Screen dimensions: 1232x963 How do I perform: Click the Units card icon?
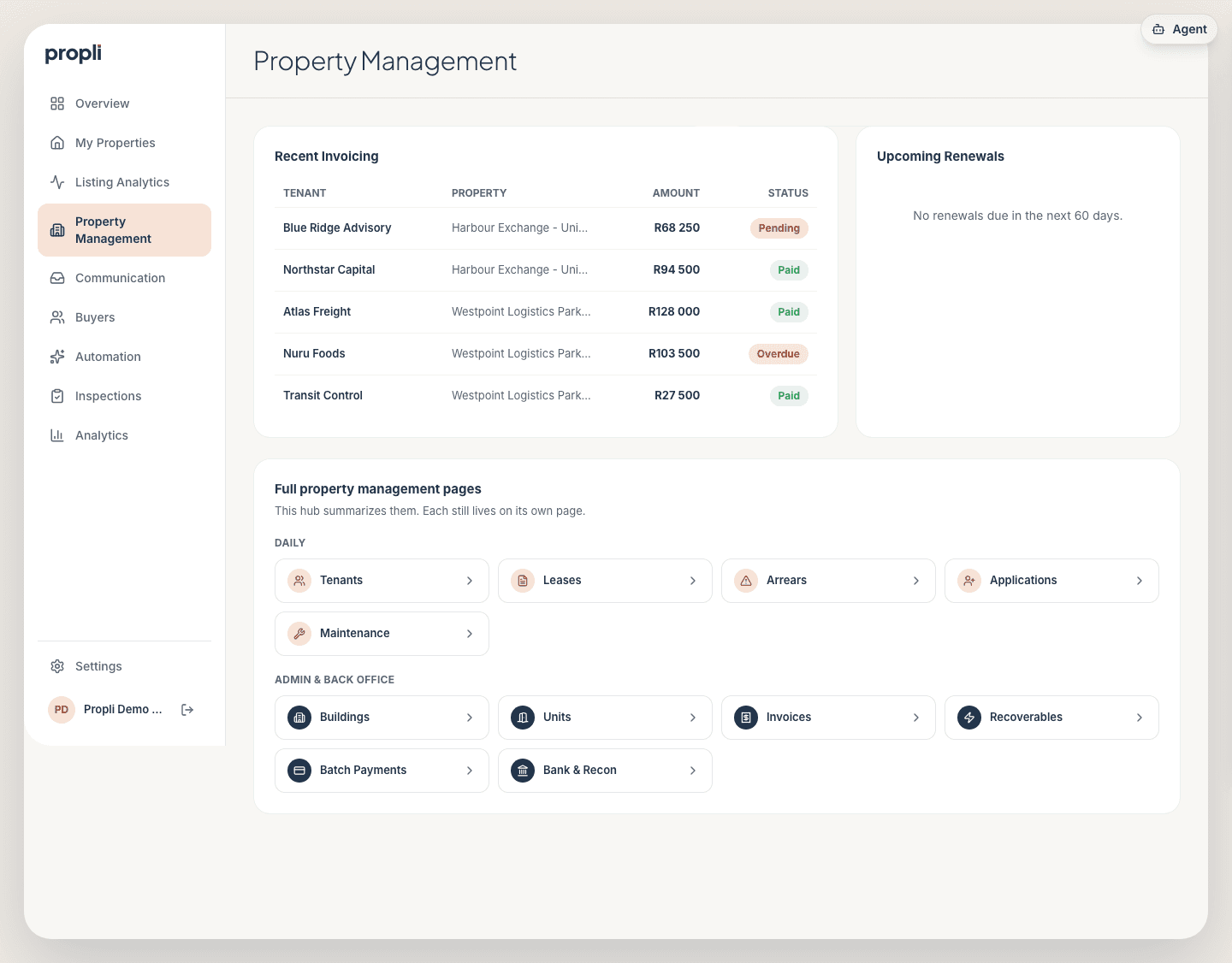click(x=523, y=718)
